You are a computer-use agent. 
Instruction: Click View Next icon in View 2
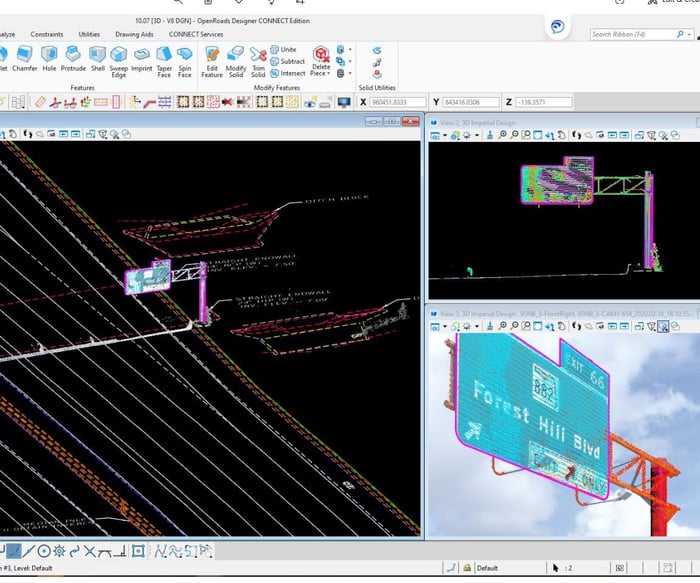pos(624,135)
